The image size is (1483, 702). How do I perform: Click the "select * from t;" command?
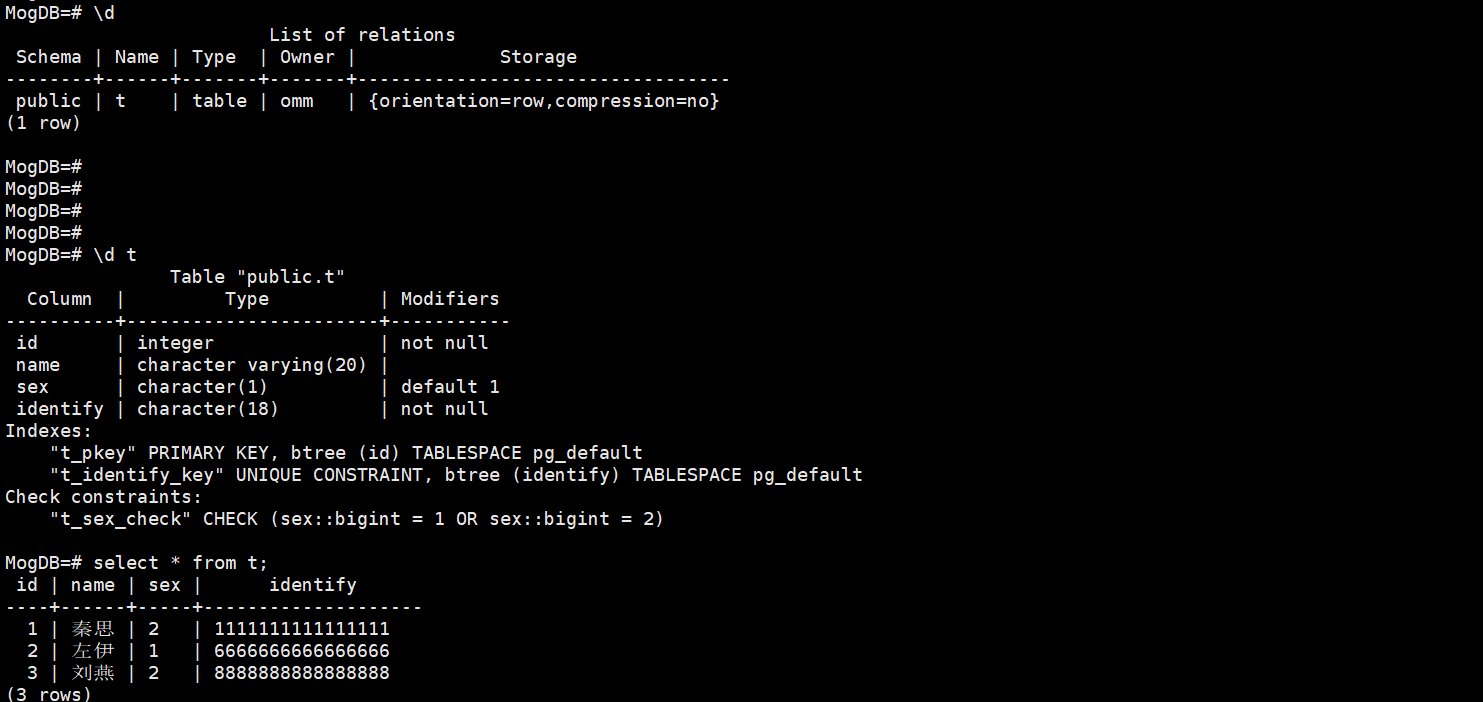point(181,563)
